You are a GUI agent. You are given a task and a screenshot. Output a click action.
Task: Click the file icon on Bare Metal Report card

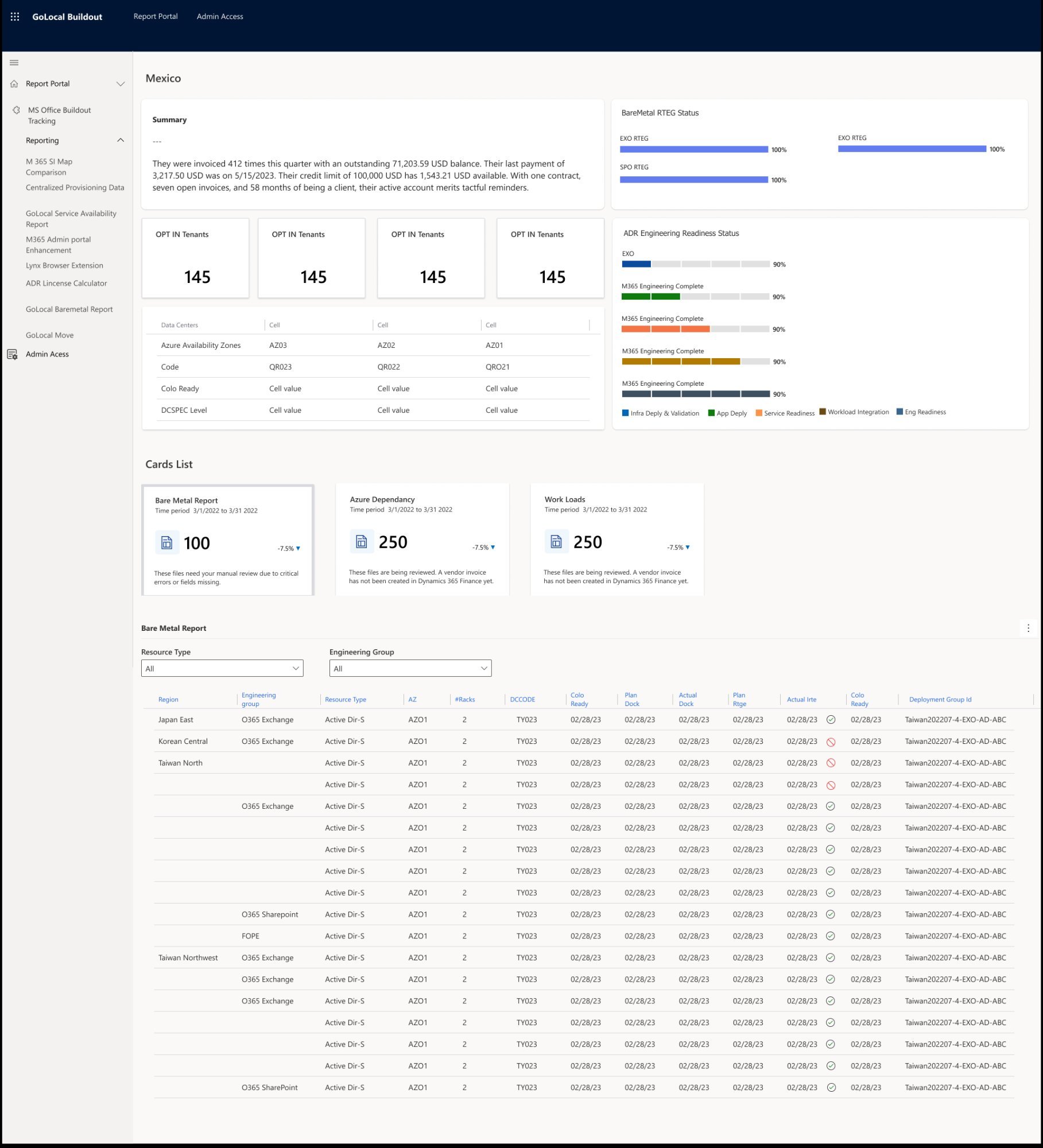pos(166,541)
